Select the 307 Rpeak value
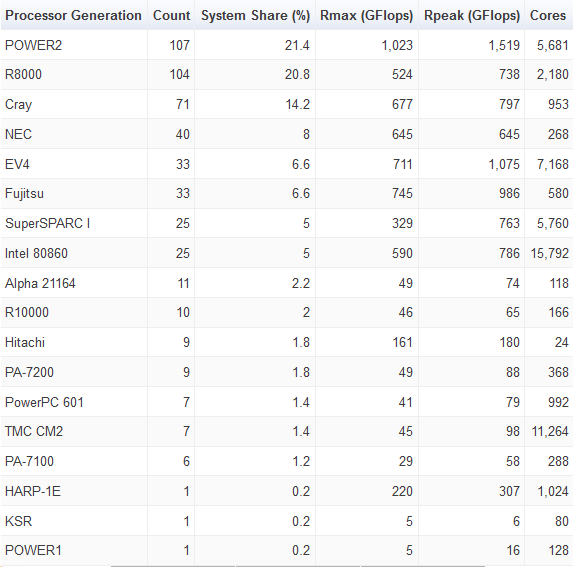573x567 pixels. click(x=509, y=492)
